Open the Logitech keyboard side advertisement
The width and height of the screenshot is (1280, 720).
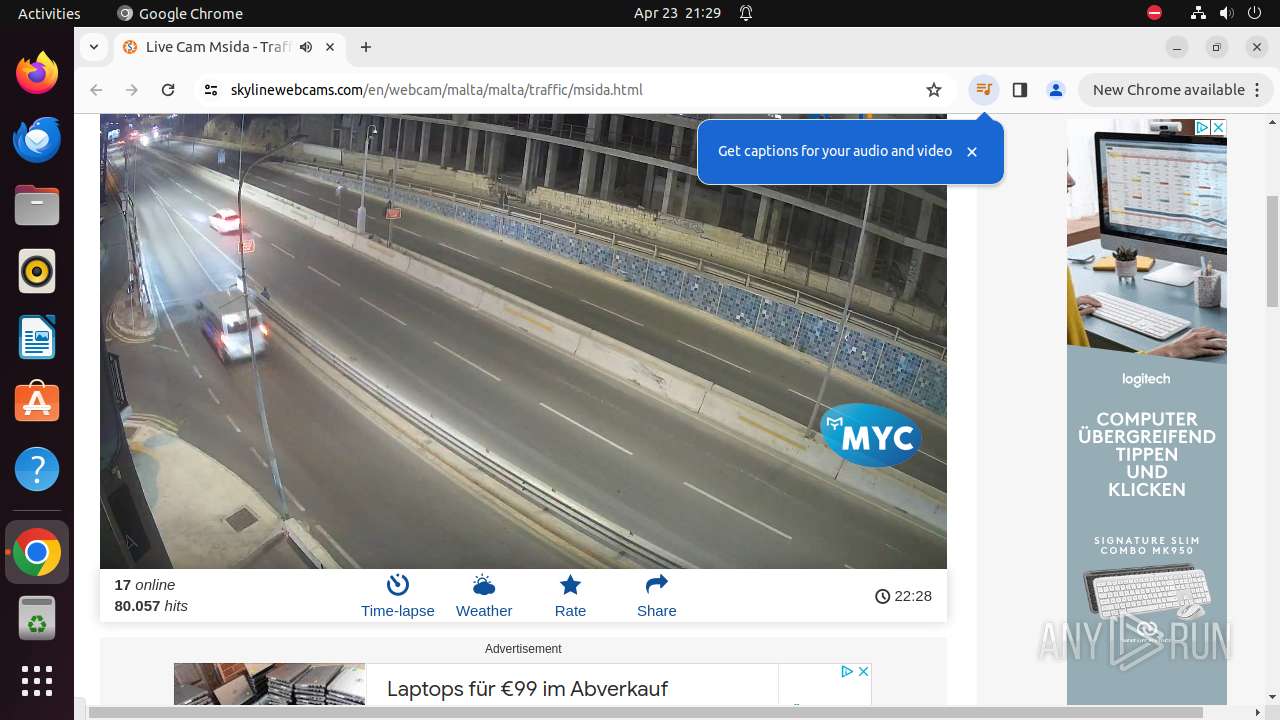1147,412
